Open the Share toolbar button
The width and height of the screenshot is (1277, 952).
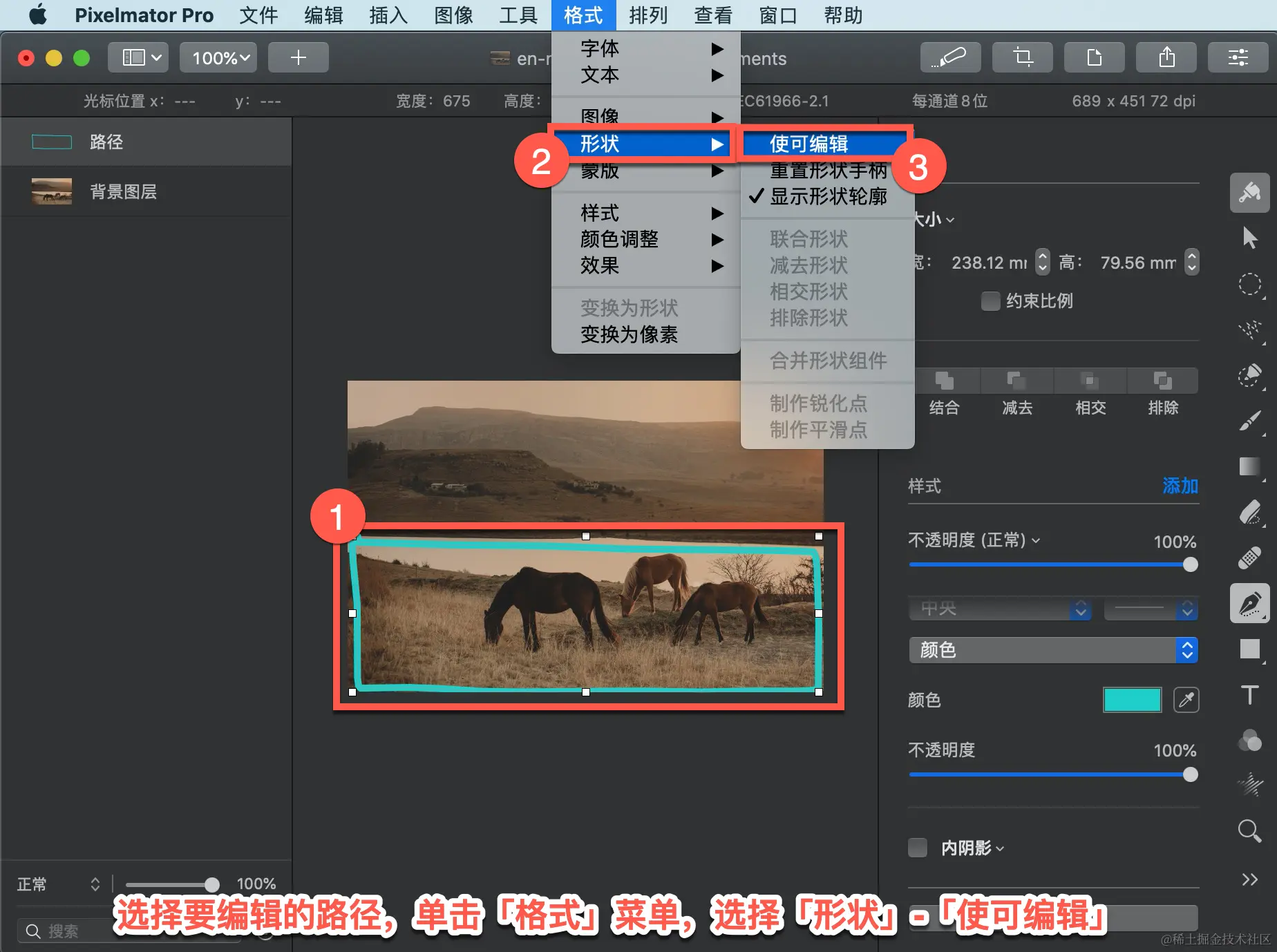point(1166,57)
